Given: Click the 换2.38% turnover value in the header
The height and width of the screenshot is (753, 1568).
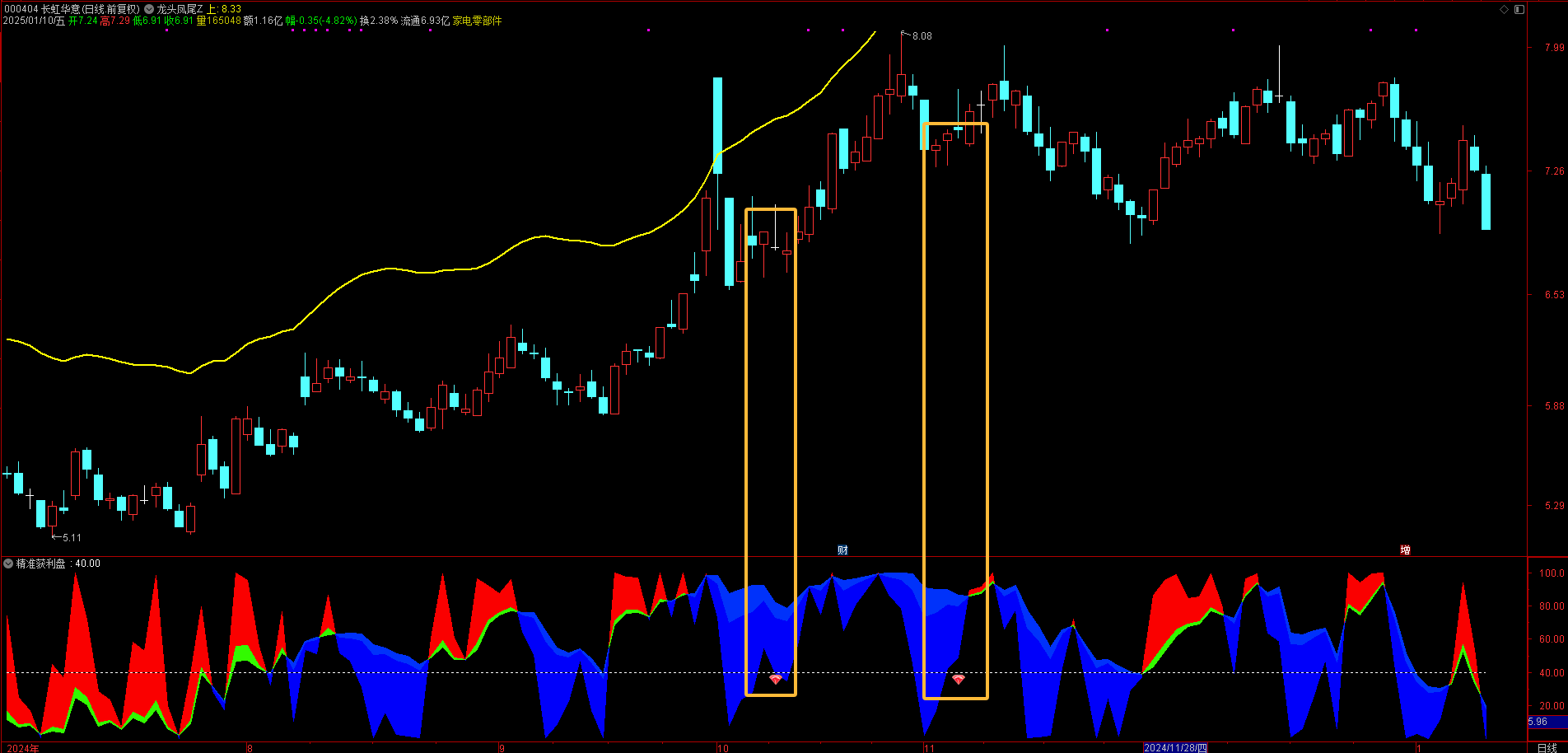Looking at the screenshot, I should [379, 21].
